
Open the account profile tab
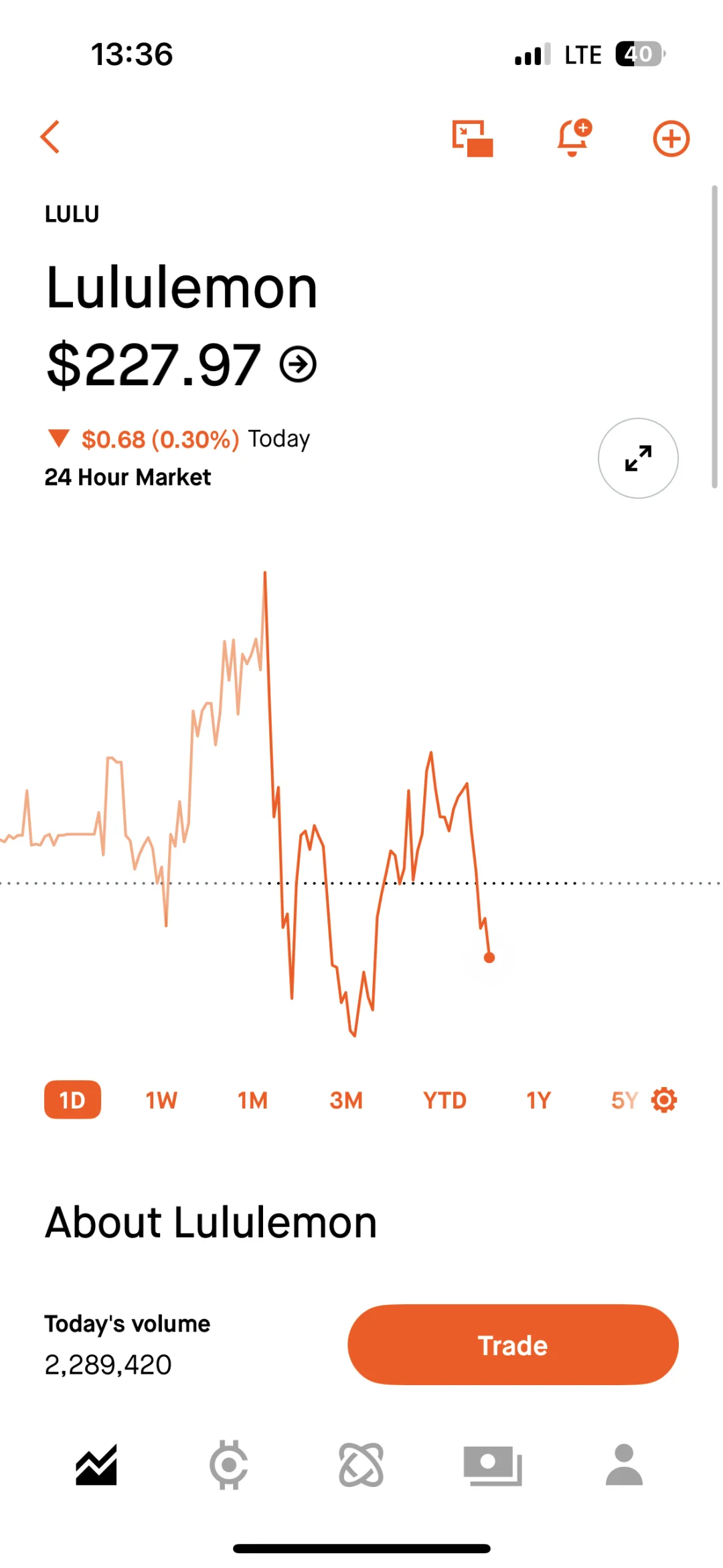625,1465
